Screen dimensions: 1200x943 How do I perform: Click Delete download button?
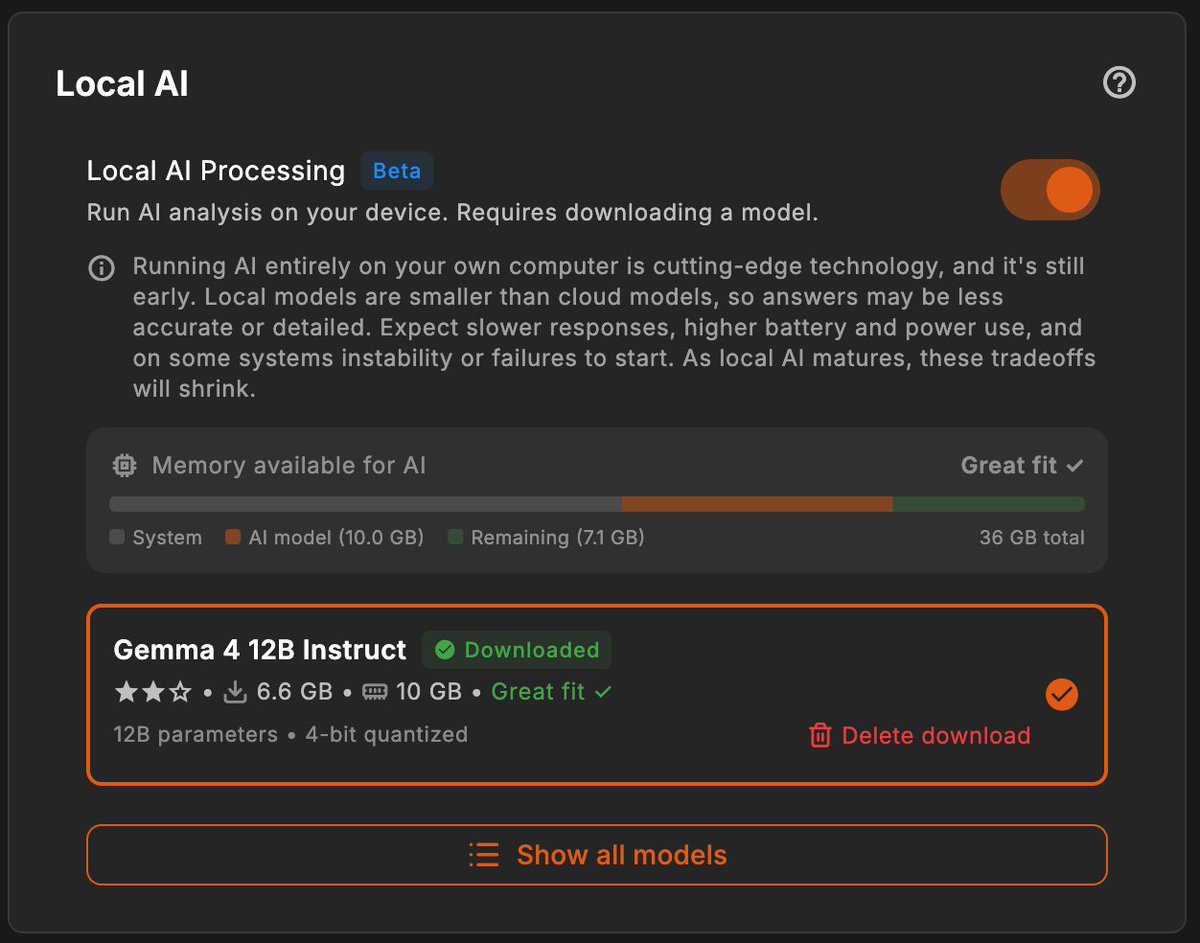[919, 736]
